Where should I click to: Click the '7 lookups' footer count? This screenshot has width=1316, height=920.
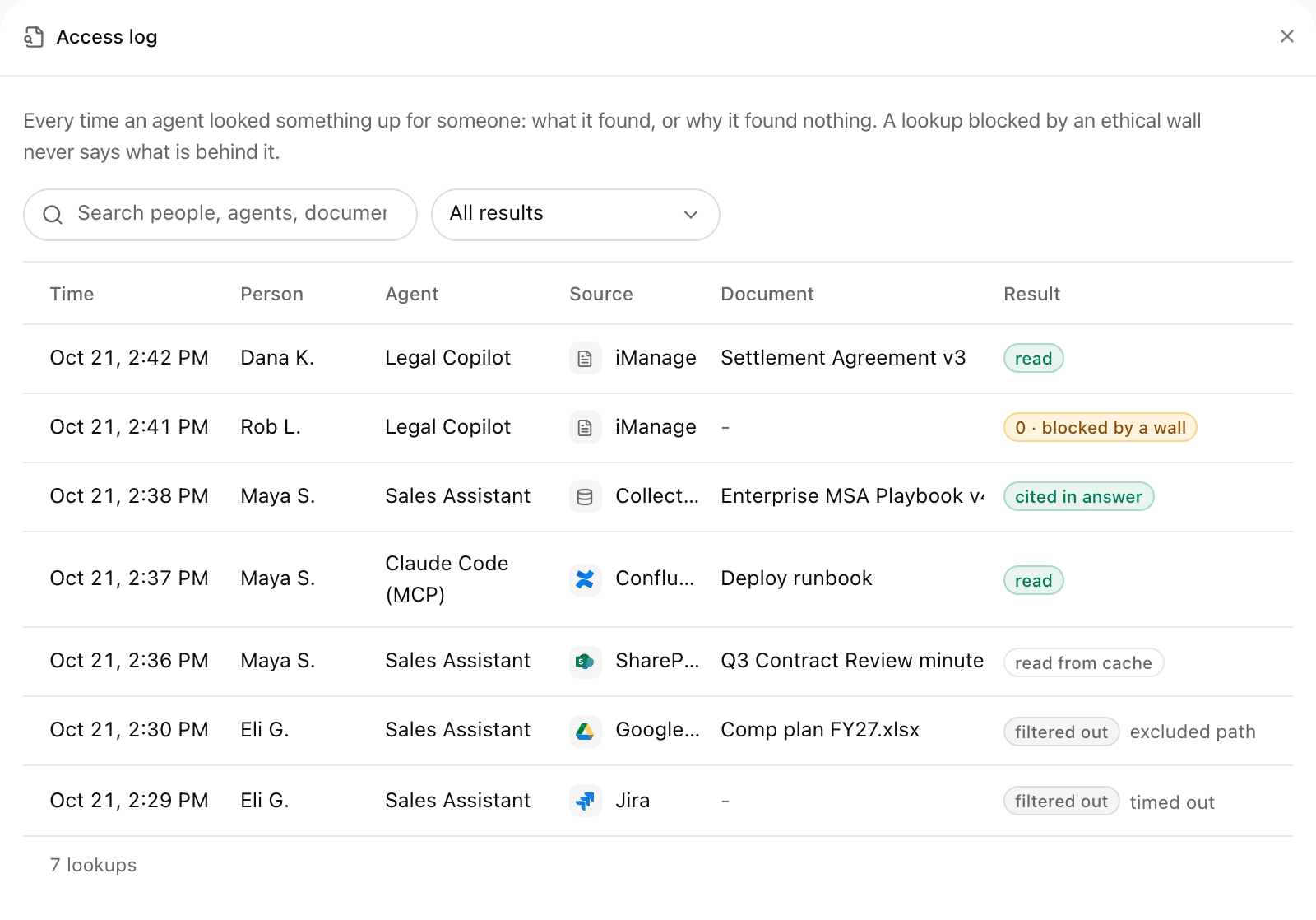[x=93, y=865]
